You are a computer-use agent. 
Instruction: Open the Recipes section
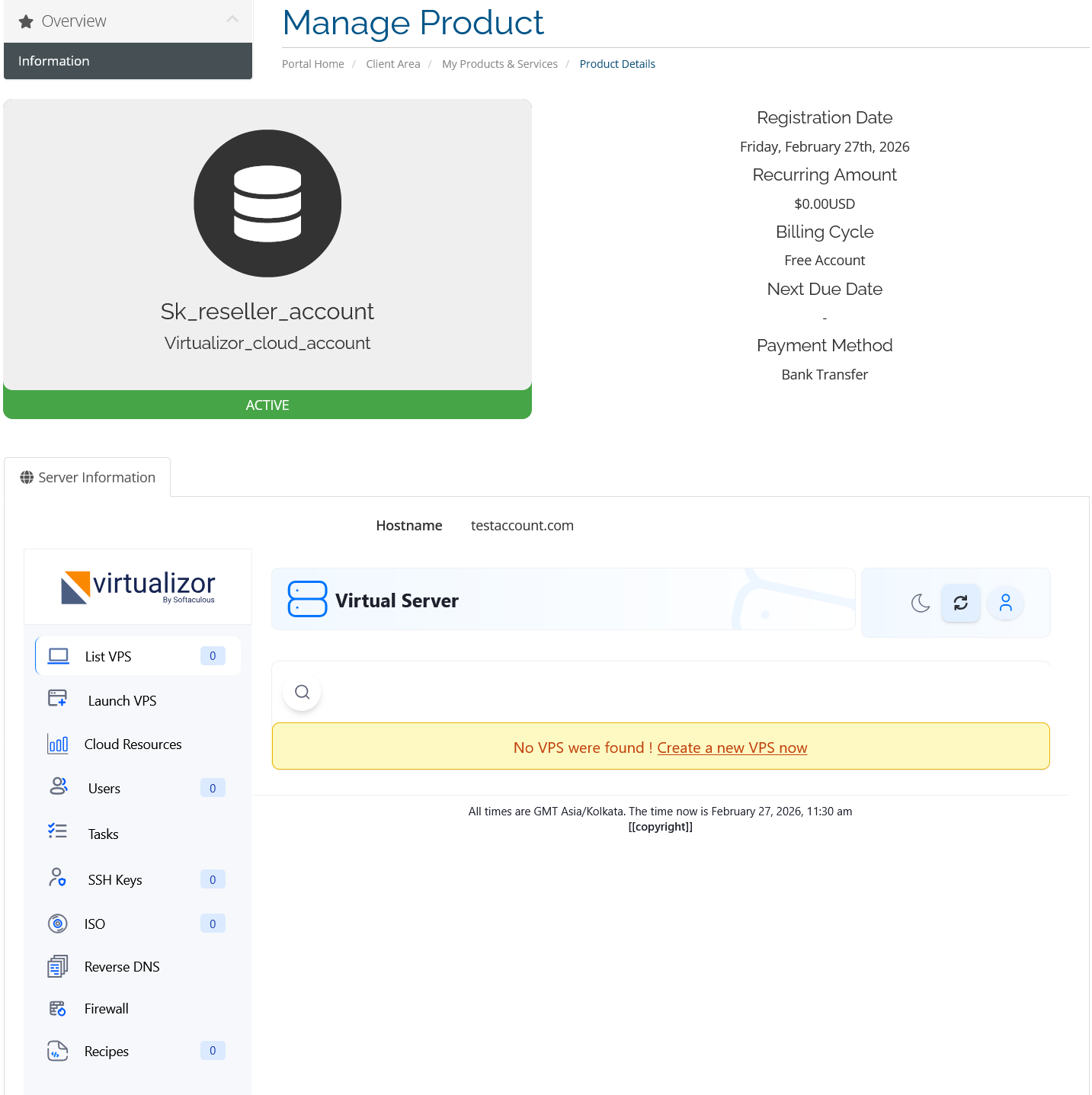(x=106, y=1051)
